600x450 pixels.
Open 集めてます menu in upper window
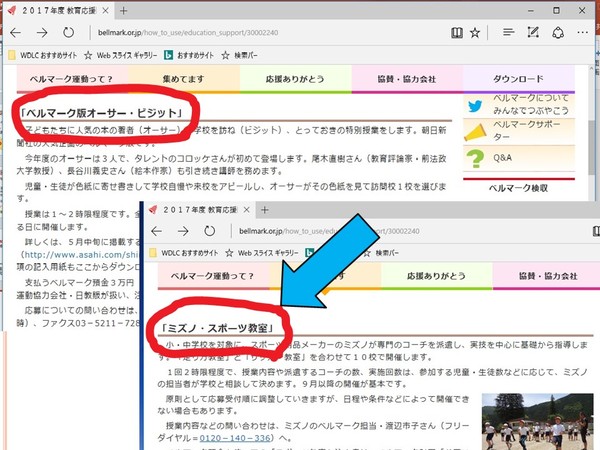click(x=184, y=79)
